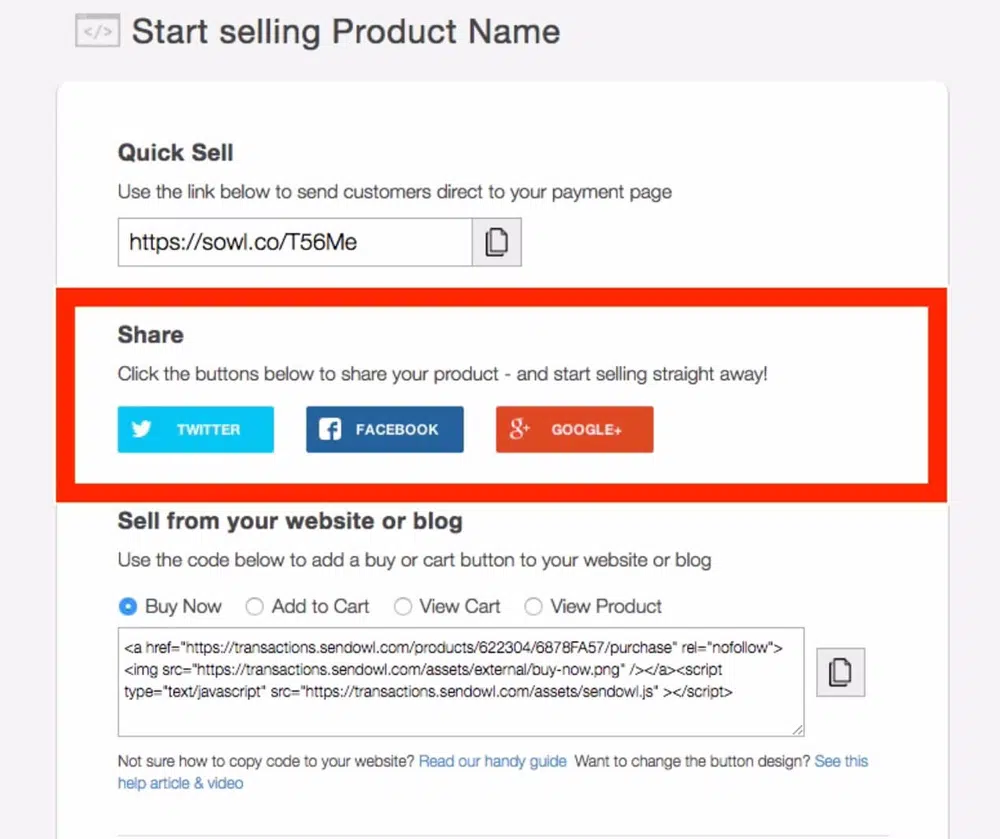Click the Sell from your website heading
Viewport: 1000px width, 839px height.
pos(290,521)
